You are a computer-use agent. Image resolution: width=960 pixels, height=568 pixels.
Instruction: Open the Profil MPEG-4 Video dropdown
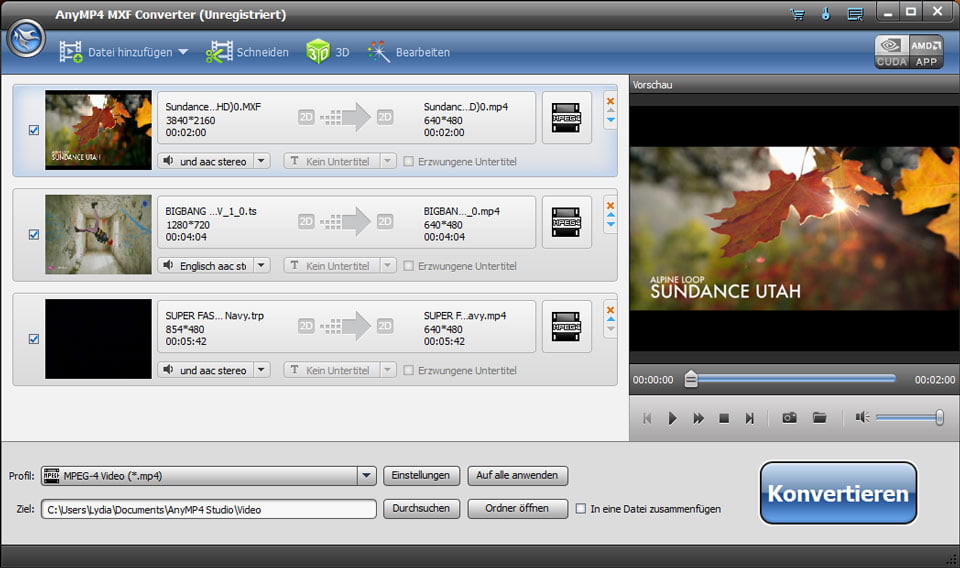coord(366,476)
